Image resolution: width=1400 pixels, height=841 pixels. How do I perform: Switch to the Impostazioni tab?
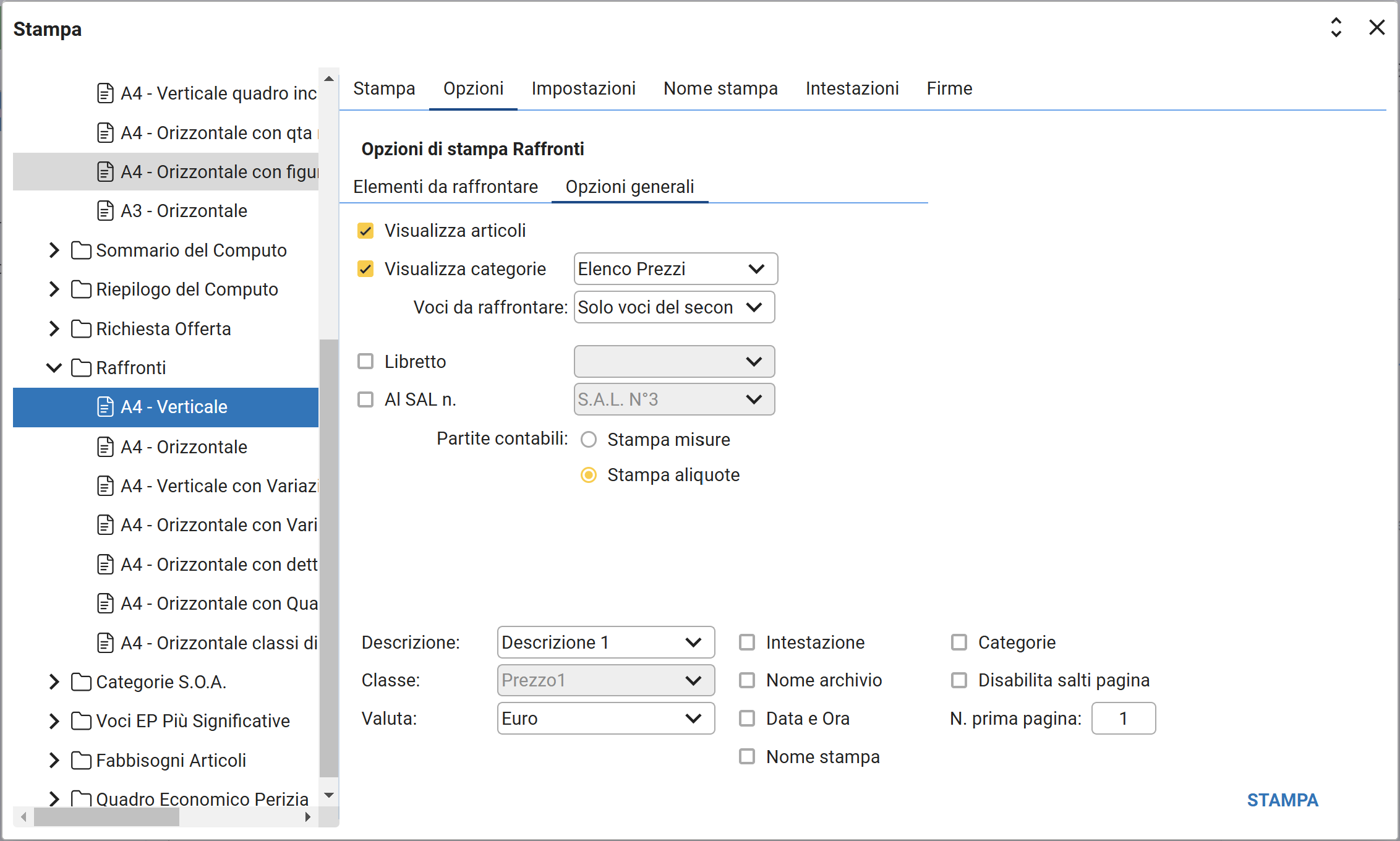[x=583, y=88]
